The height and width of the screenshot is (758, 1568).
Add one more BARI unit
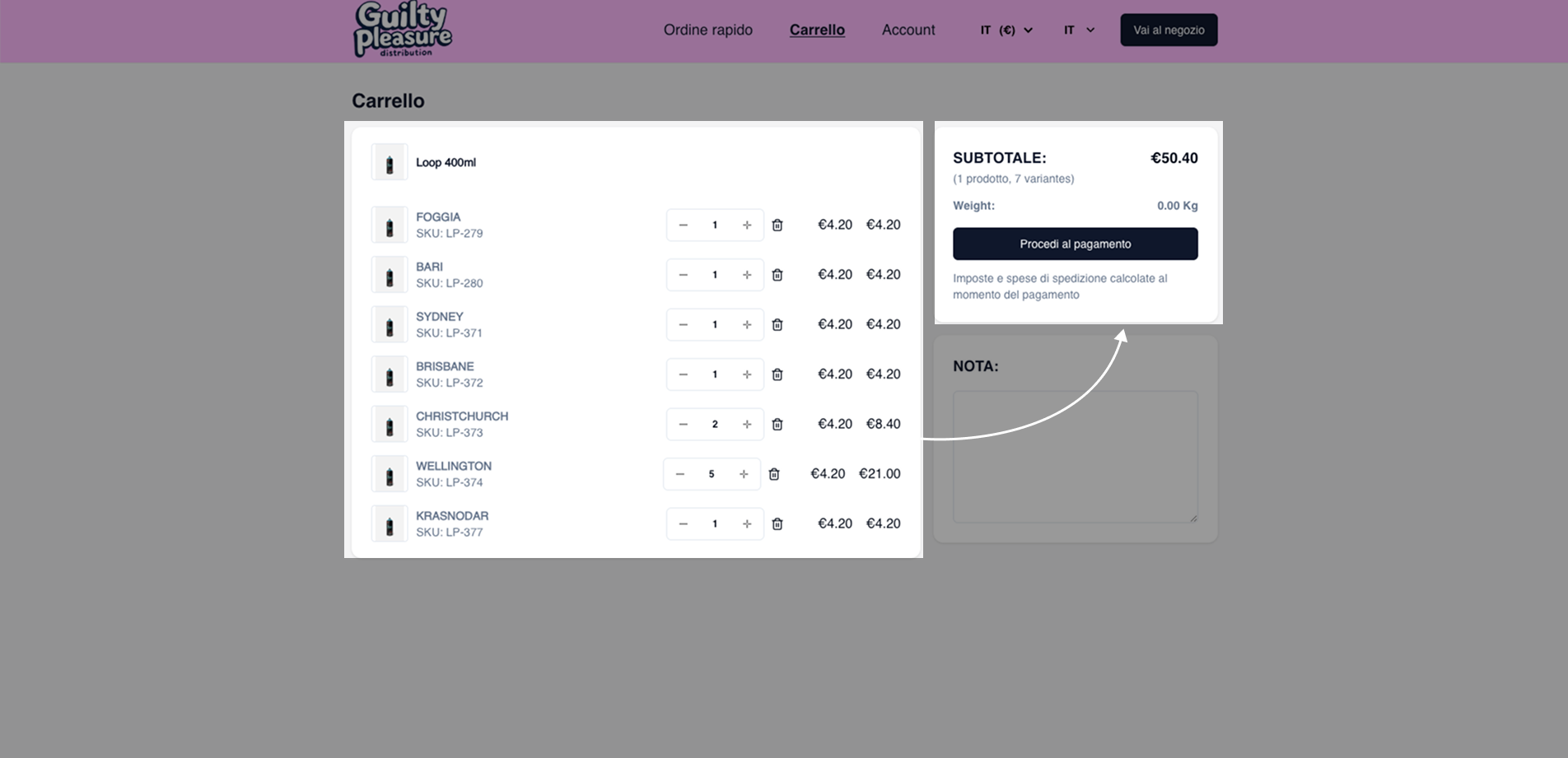[x=747, y=275]
